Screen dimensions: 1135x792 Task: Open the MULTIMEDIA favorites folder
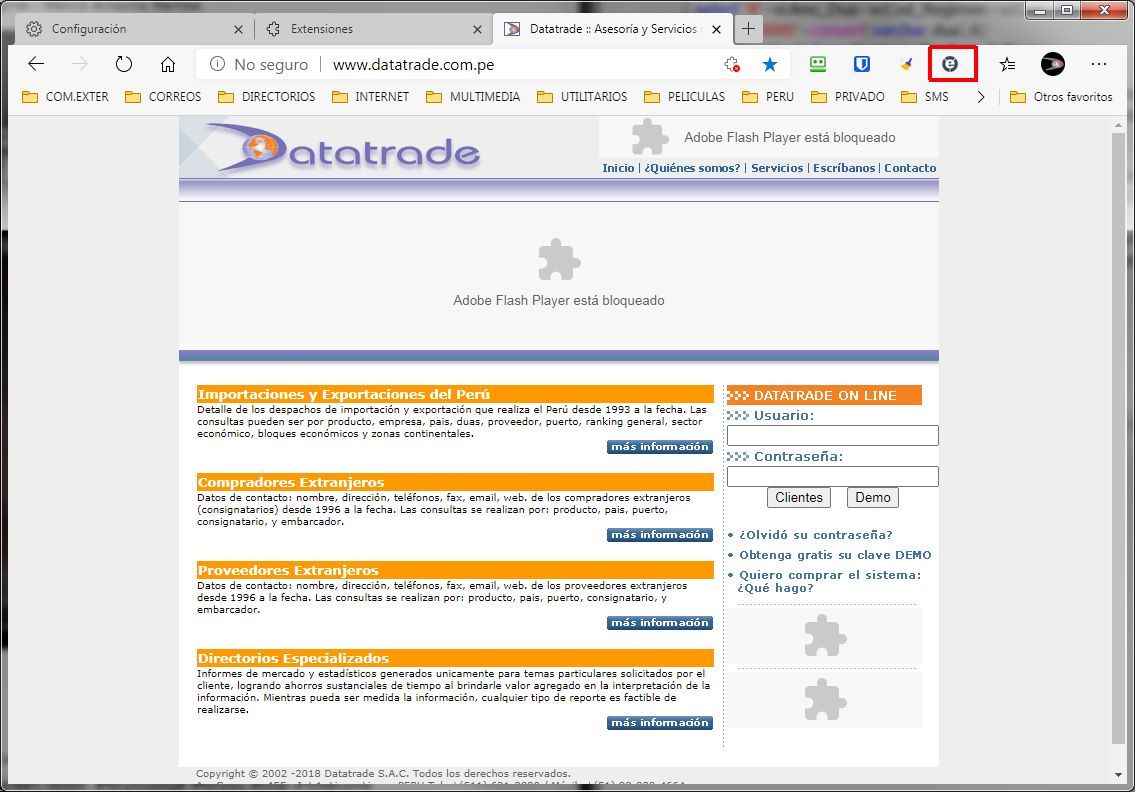tap(473, 97)
